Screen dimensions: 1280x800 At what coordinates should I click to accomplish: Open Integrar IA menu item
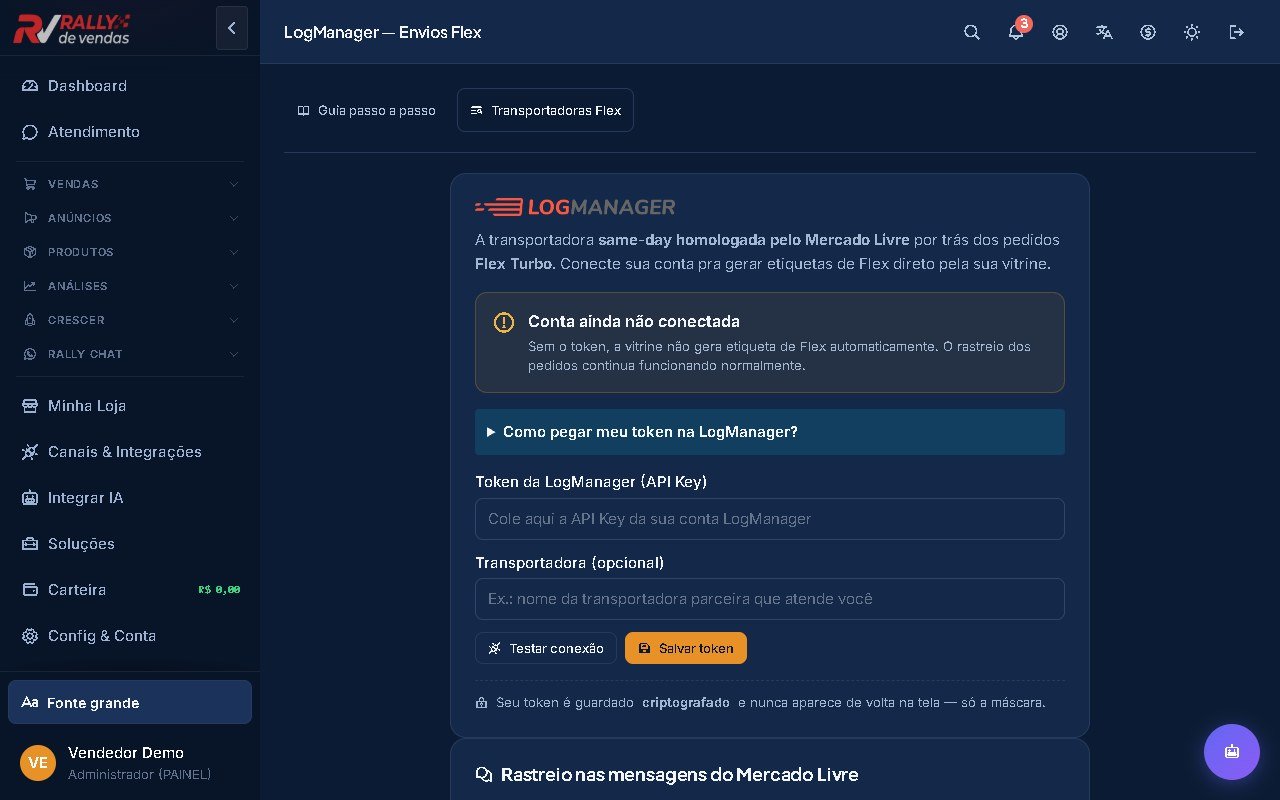tap(130, 498)
